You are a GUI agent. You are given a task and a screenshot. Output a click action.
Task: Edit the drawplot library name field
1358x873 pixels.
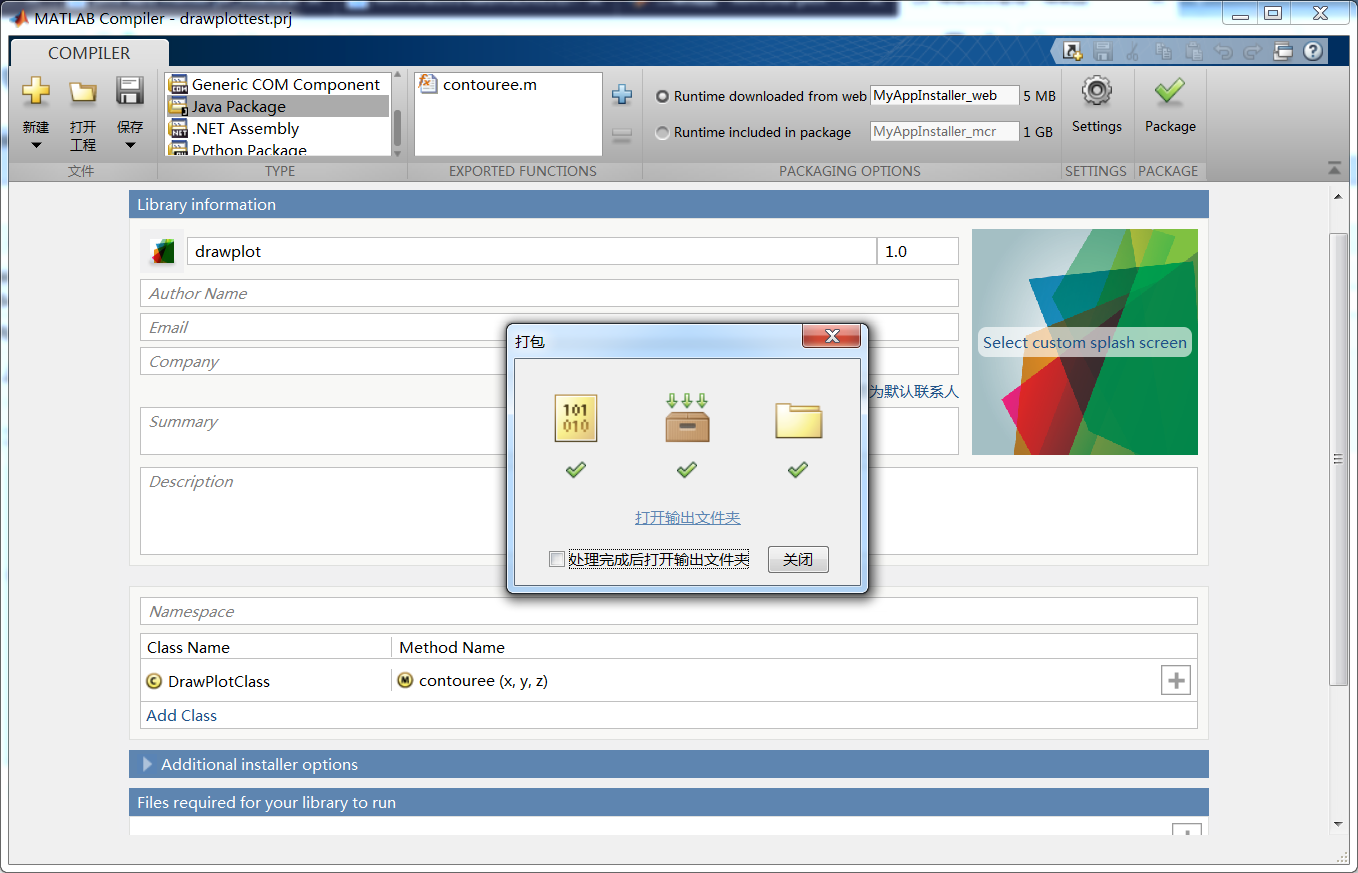[531, 251]
